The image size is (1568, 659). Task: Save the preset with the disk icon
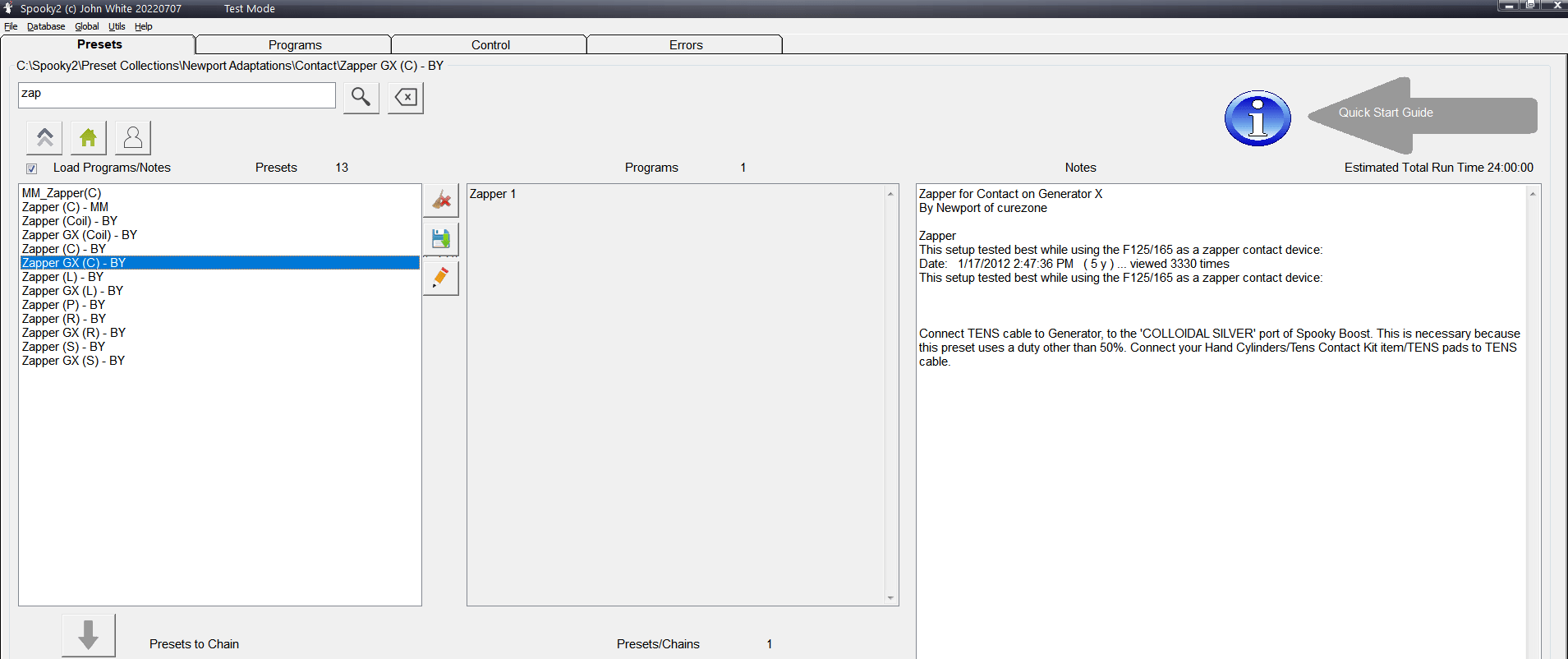click(441, 238)
